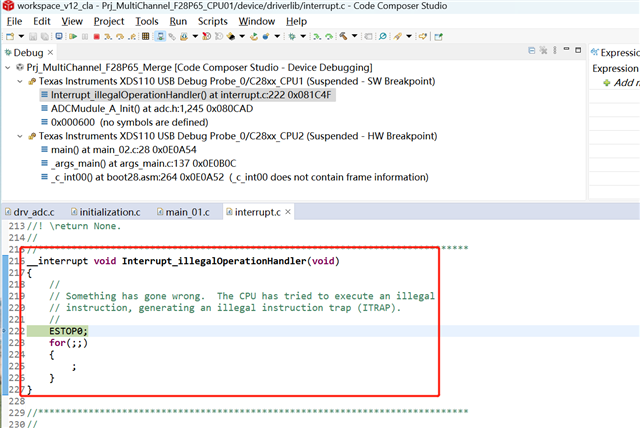This screenshot has height=428, width=640.
Task: Click the Step Into icon
Action: pos(108,36)
